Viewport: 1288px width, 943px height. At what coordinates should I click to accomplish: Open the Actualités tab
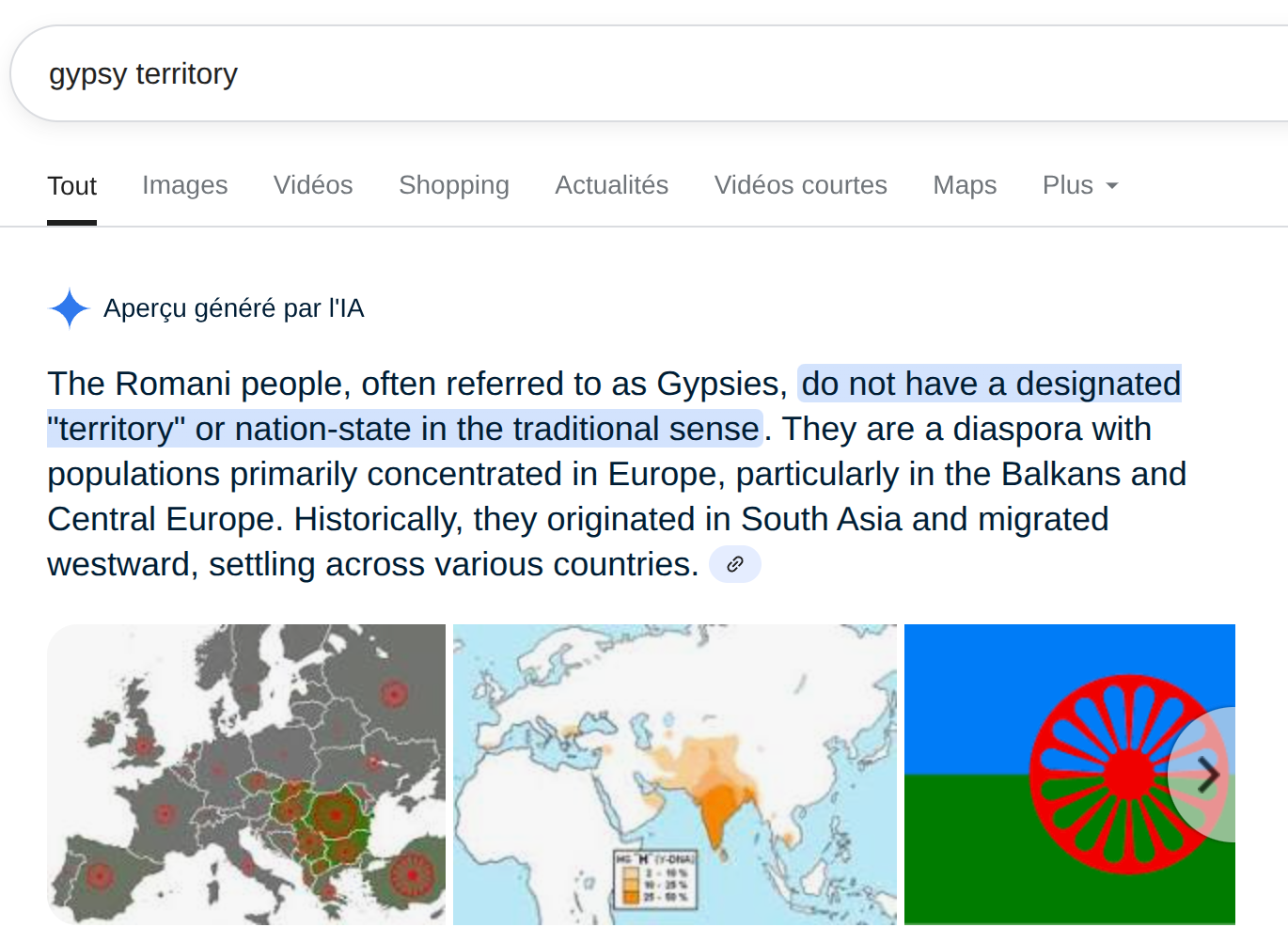(612, 185)
